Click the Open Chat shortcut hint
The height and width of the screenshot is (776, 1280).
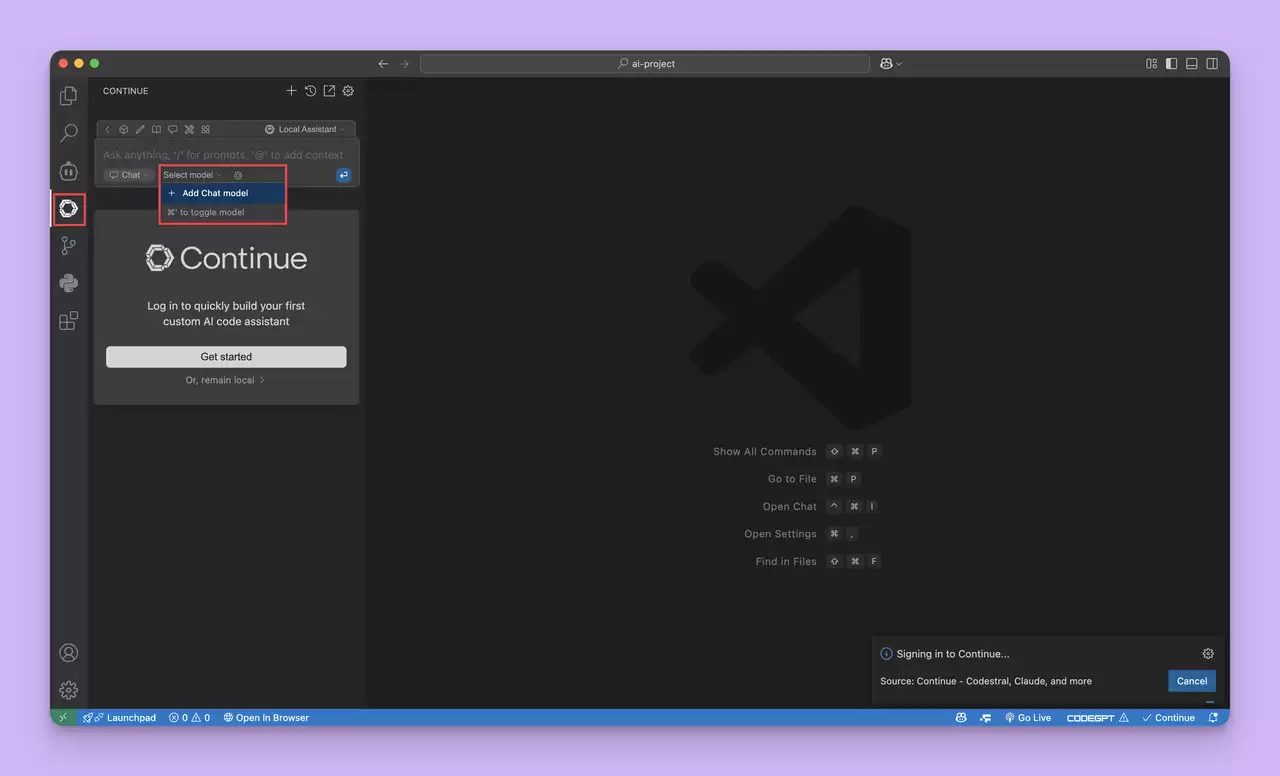point(820,507)
